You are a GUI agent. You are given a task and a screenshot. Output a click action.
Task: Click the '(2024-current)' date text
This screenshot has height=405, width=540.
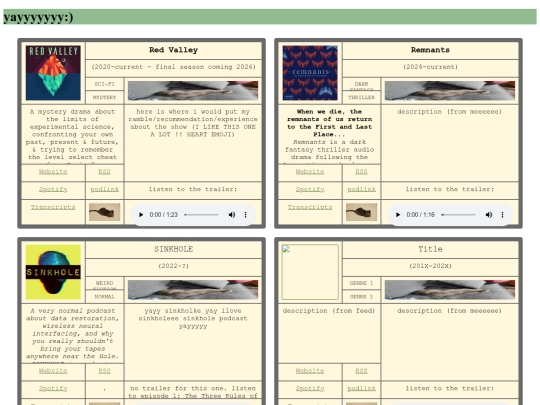pyautogui.click(x=430, y=67)
